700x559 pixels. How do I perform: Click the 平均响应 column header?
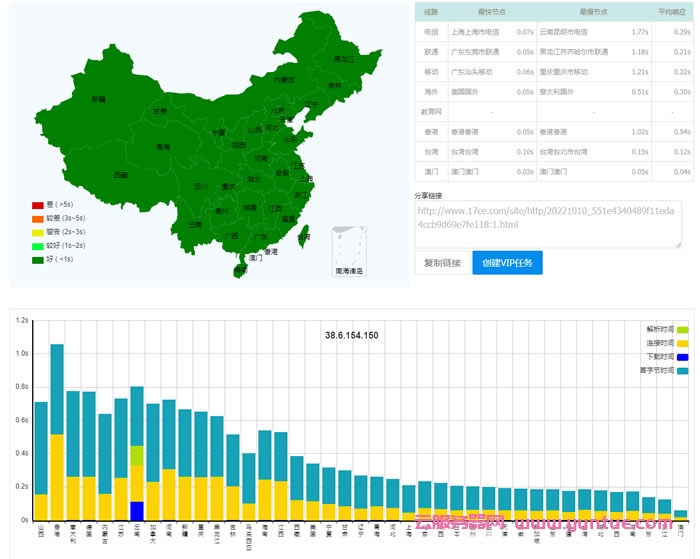pyautogui.click(x=670, y=12)
